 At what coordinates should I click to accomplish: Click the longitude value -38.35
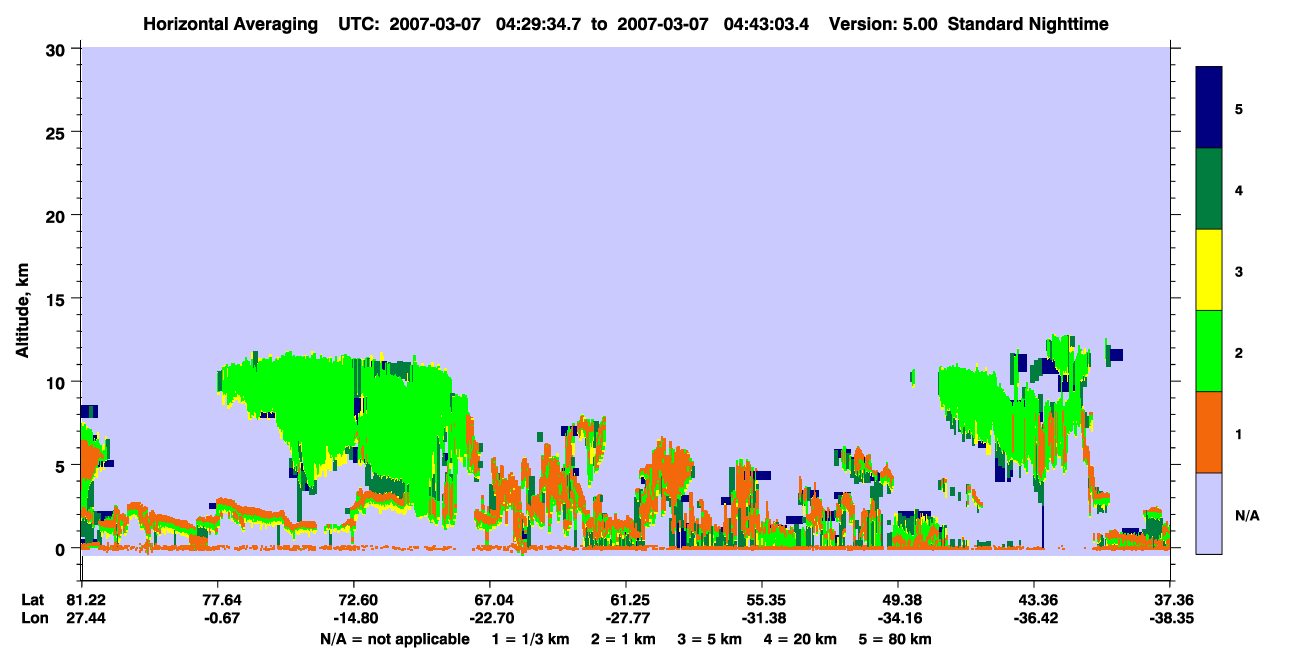1170,619
